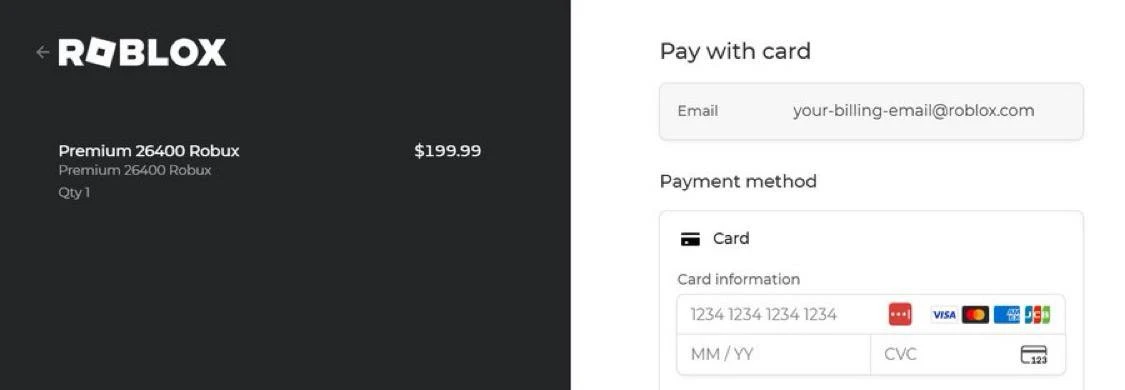Focus the MM / YY expiry field
Screen dimensions: 1125x390
click(773, 355)
